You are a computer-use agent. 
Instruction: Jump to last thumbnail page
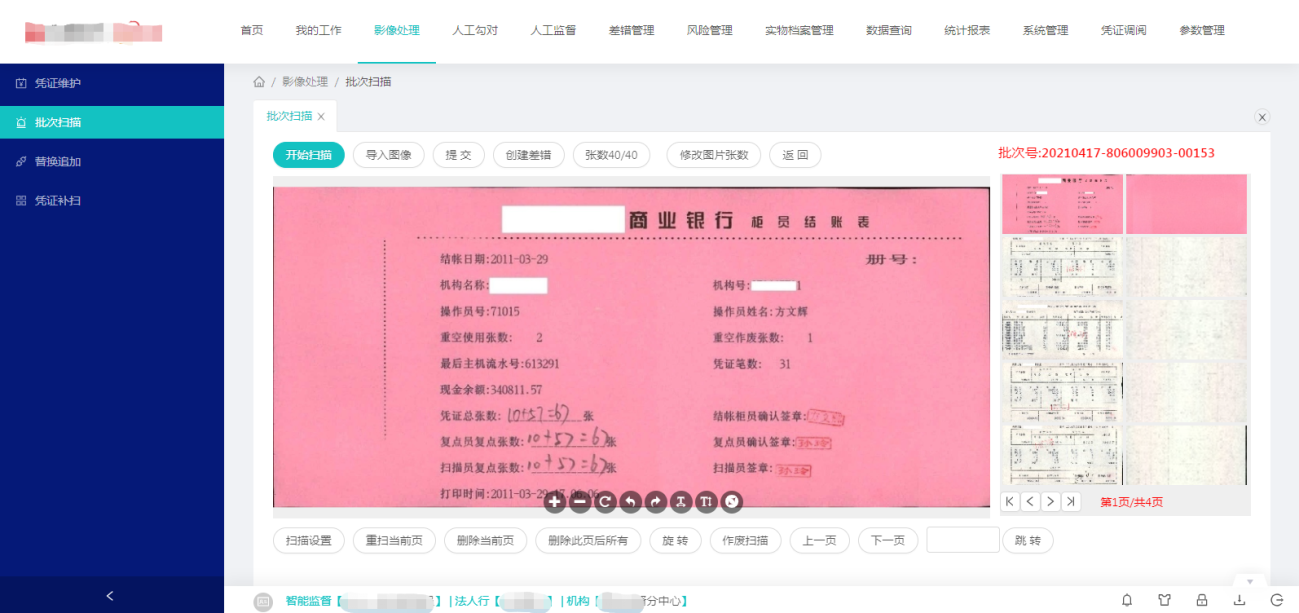pyautogui.click(x=1072, y=501)
